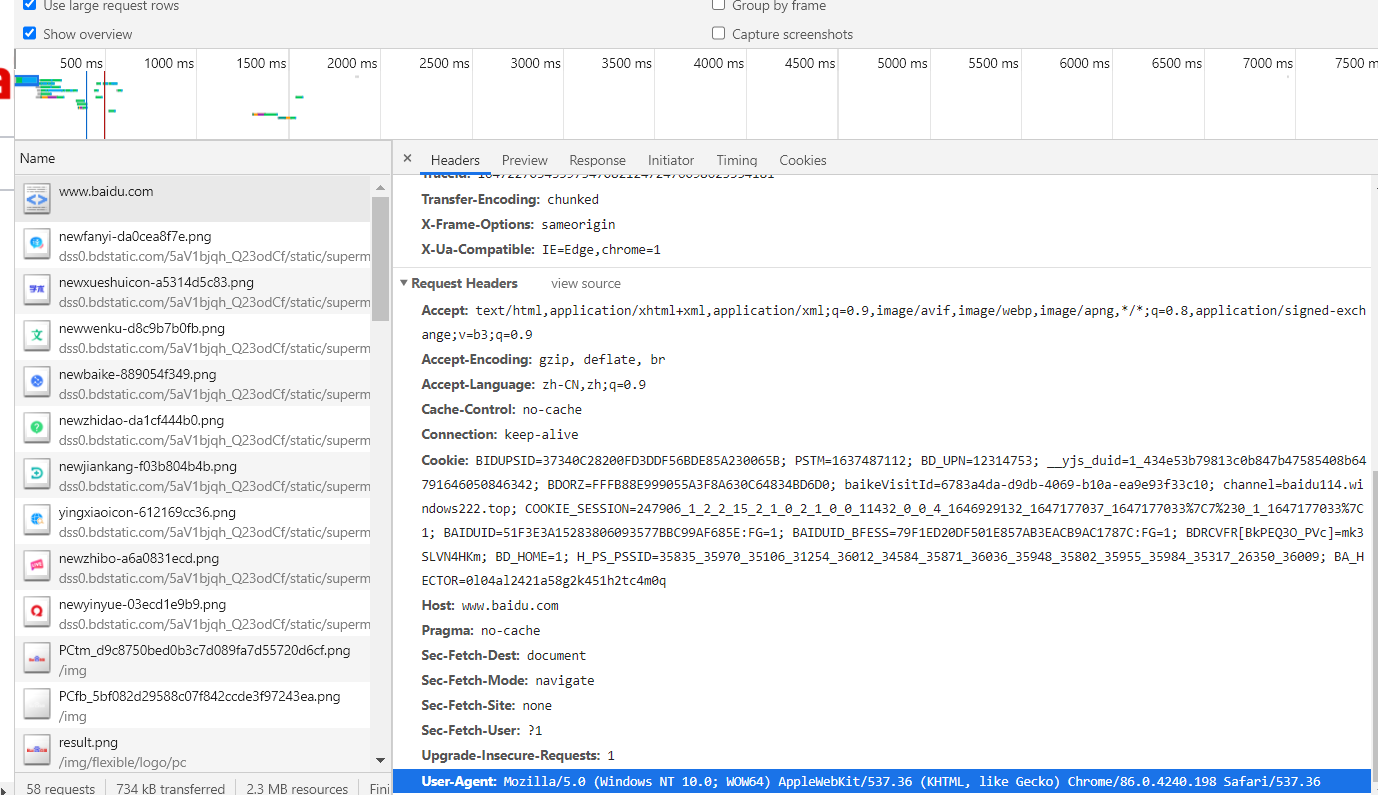Click the request list scroll-up arrow

(x=380, y=187)
